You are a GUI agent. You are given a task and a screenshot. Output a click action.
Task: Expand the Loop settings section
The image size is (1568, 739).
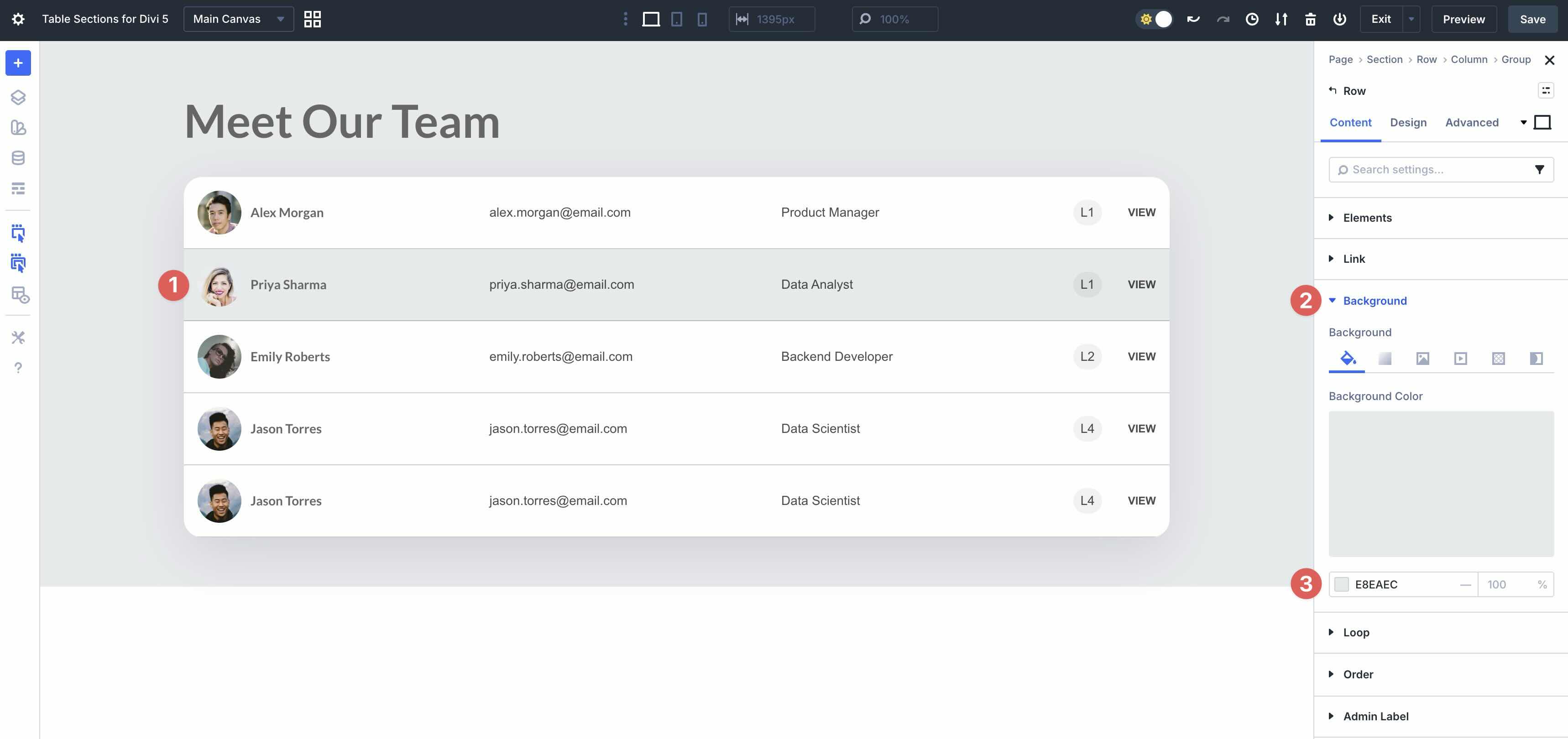click(1355, 632)
